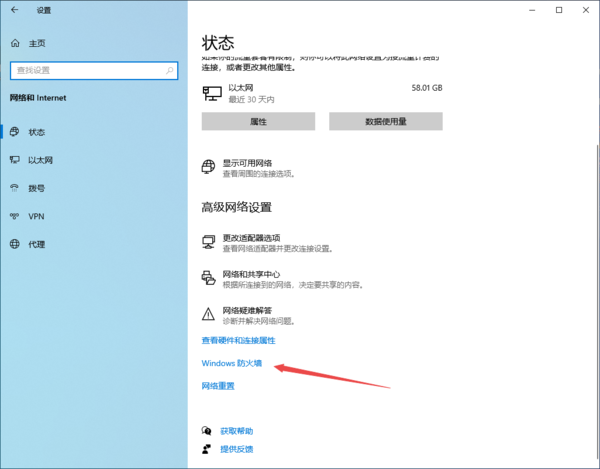600x469 pixels.
Task: Click the 属性 button
Action: click(x=258, y=121)
